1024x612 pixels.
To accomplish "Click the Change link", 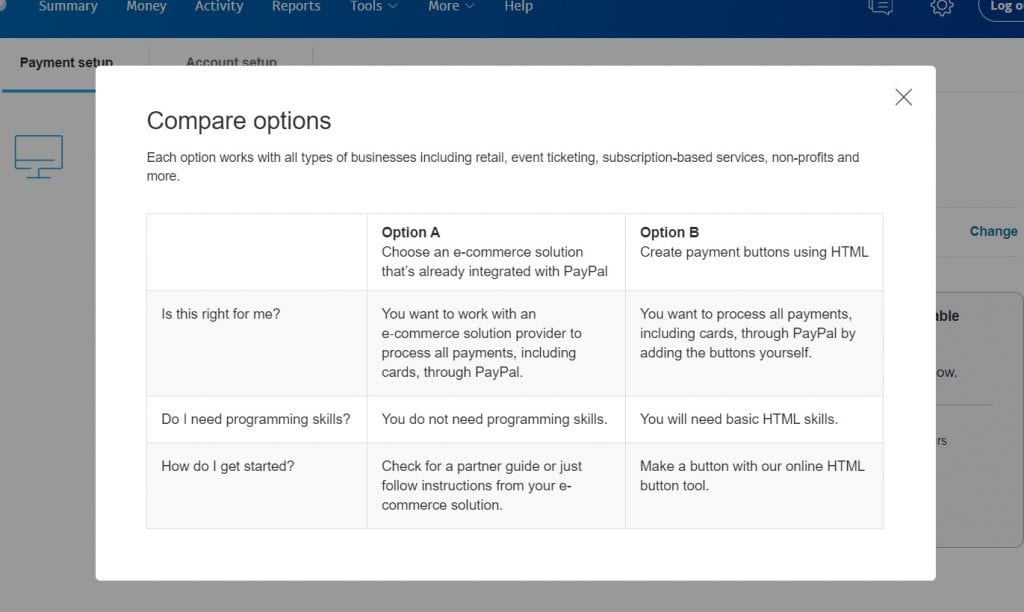I will pos(993,231).
